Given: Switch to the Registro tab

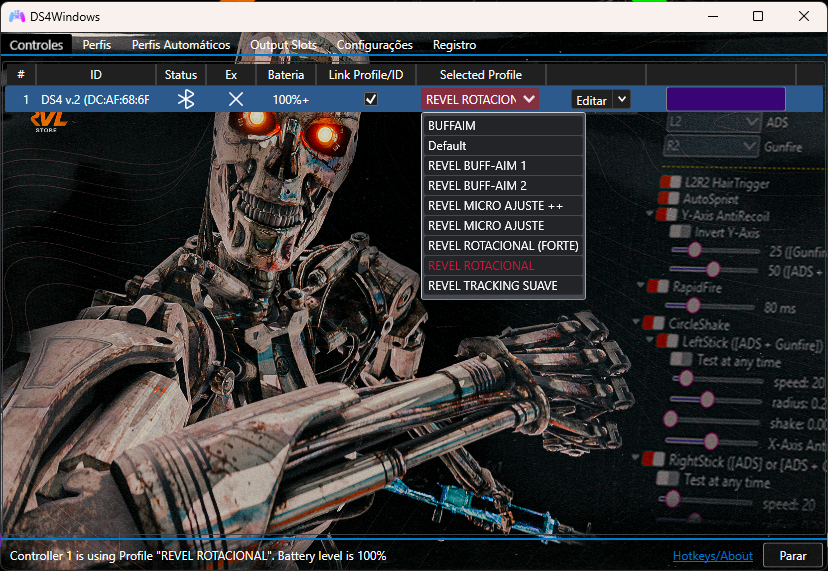Looking at the screenshot, I should pyautogui.click(x=455, y=45).
